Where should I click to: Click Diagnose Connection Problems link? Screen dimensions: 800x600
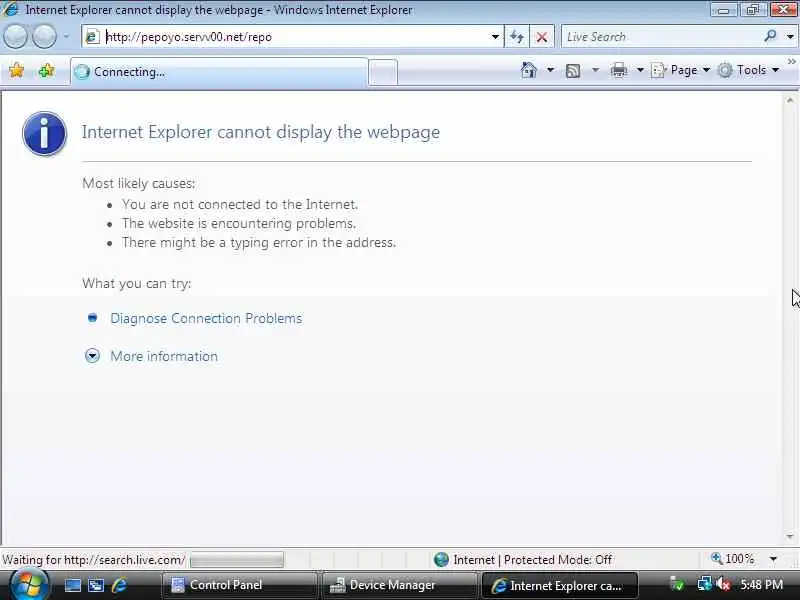pos(206,318)
